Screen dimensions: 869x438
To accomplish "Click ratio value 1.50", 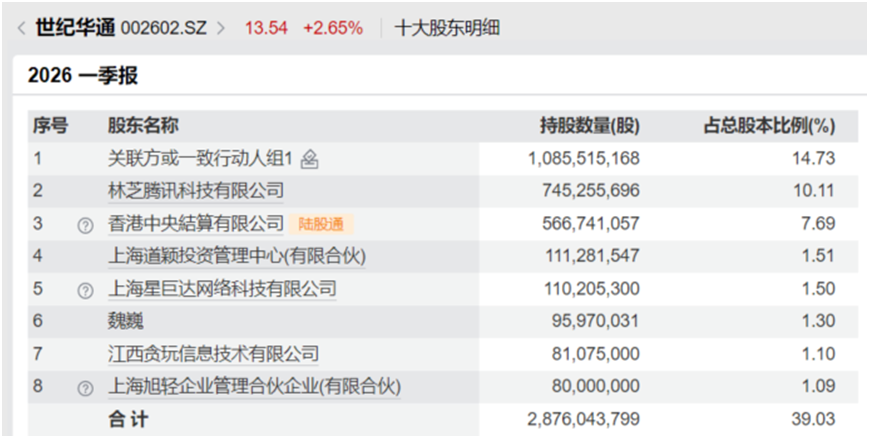I will (x=818, y=289).
